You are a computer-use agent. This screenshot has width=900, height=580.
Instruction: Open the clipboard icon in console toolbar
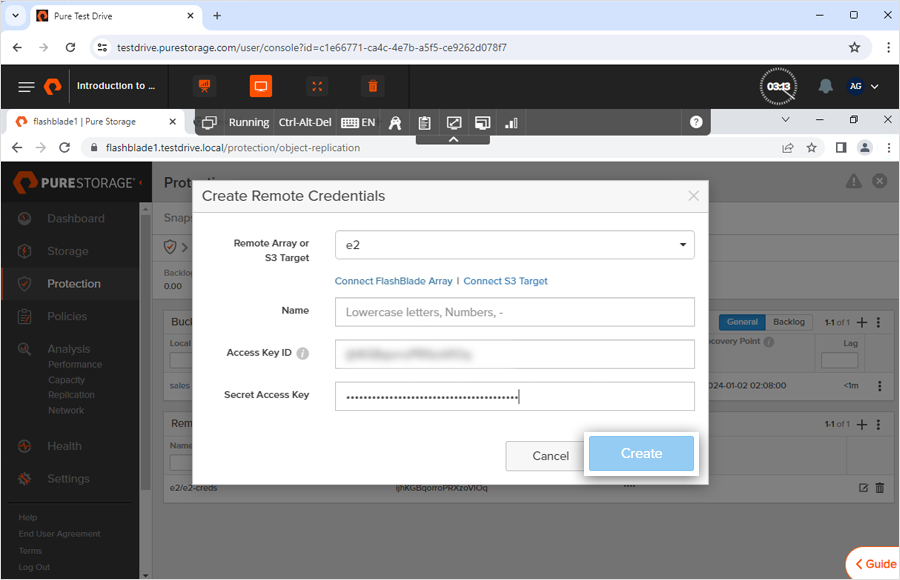425,122
